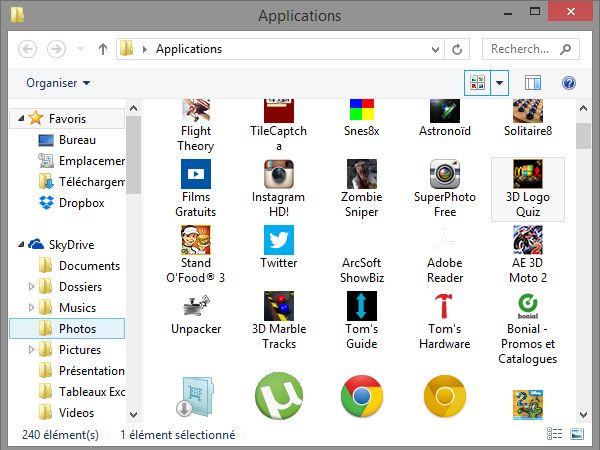Viewport: 600px width, 450px height.
Task: Open the view options dropdown arrow
Action: [x=499, y=83]
